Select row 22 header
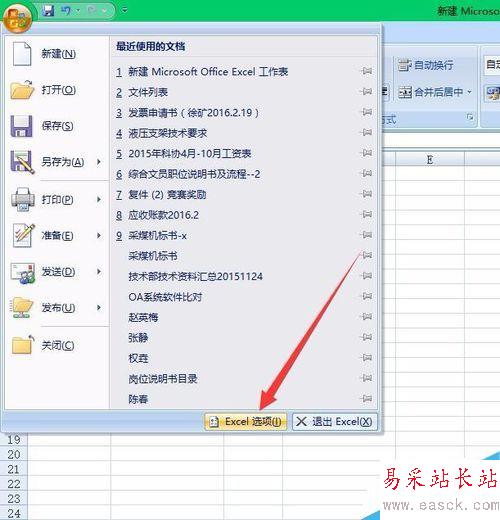 (14, 484)
